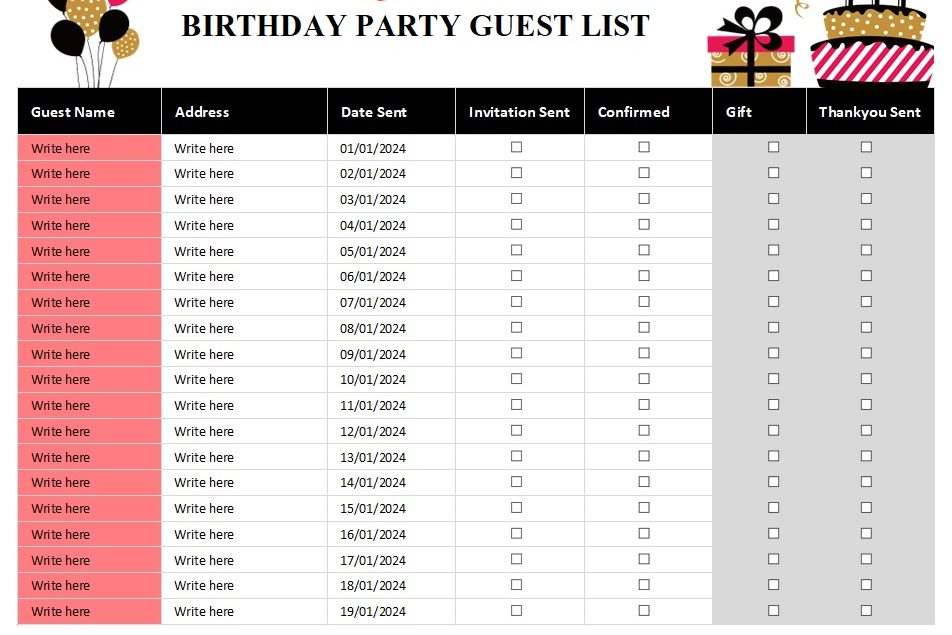The width and height of the screenshot is (952, 635).
Task: Tick Thankyou Sent checkbox for 03/01/2024
Action: [866, 199]
